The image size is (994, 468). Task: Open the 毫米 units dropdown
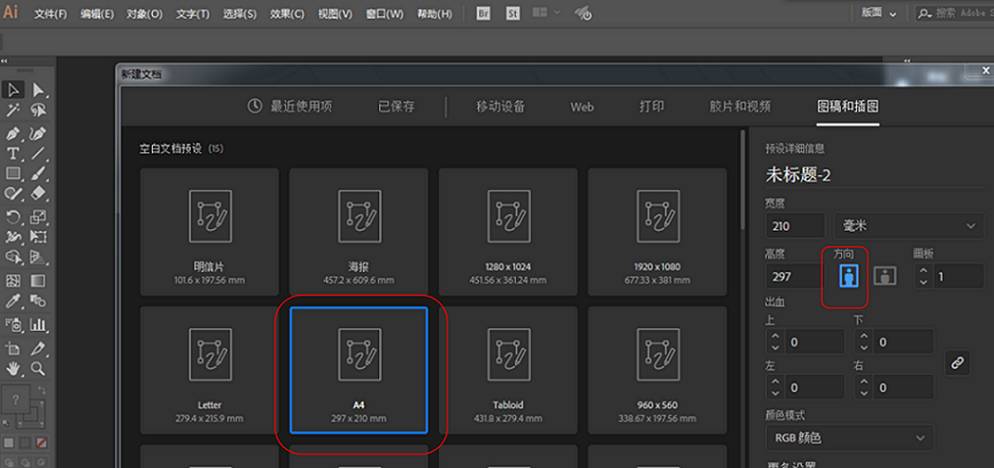[910, 226]
